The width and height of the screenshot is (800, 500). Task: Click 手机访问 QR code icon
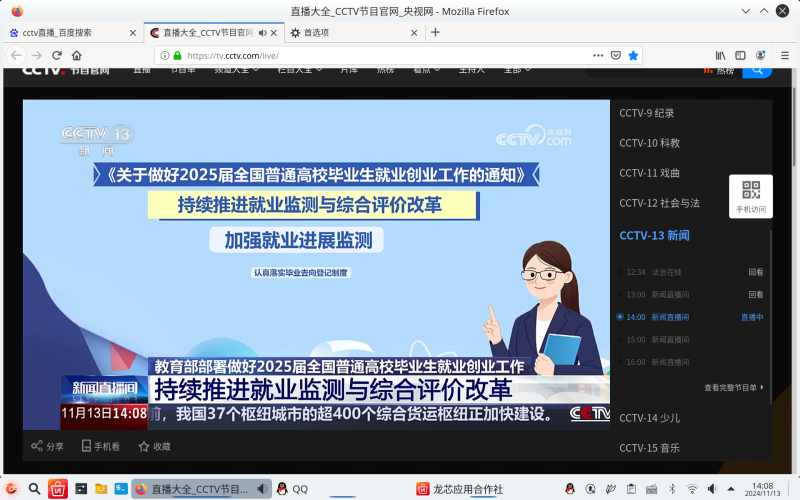click(751, 196)
